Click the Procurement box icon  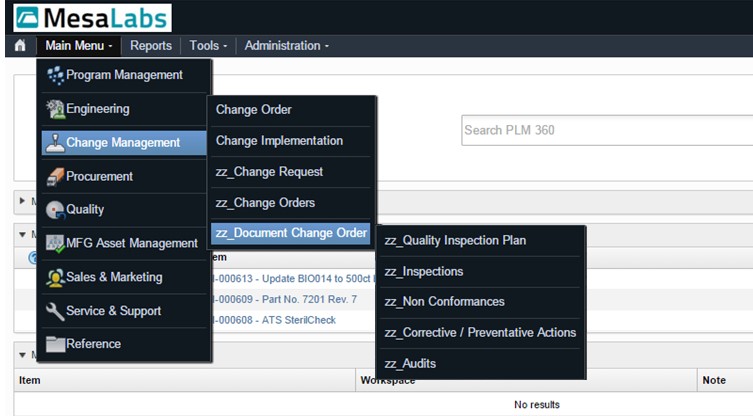pos(55,177)
